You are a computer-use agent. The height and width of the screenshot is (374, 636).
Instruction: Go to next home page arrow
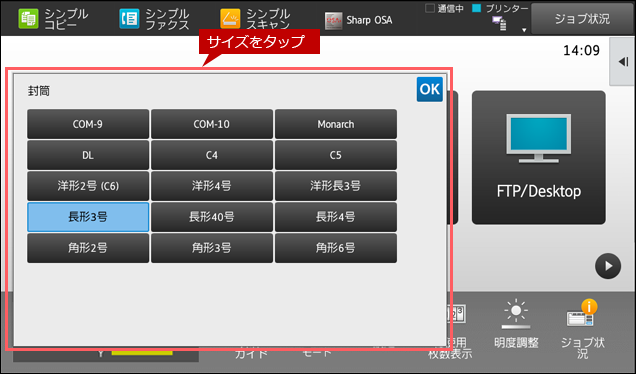pos(608,266)
